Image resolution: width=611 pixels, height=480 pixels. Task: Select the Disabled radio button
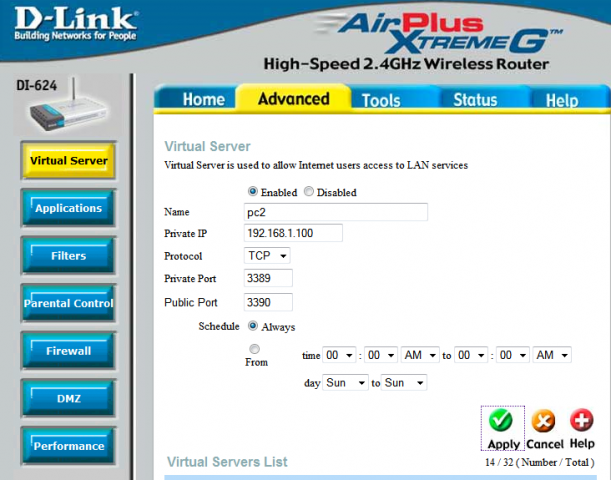tap(309, 191)
